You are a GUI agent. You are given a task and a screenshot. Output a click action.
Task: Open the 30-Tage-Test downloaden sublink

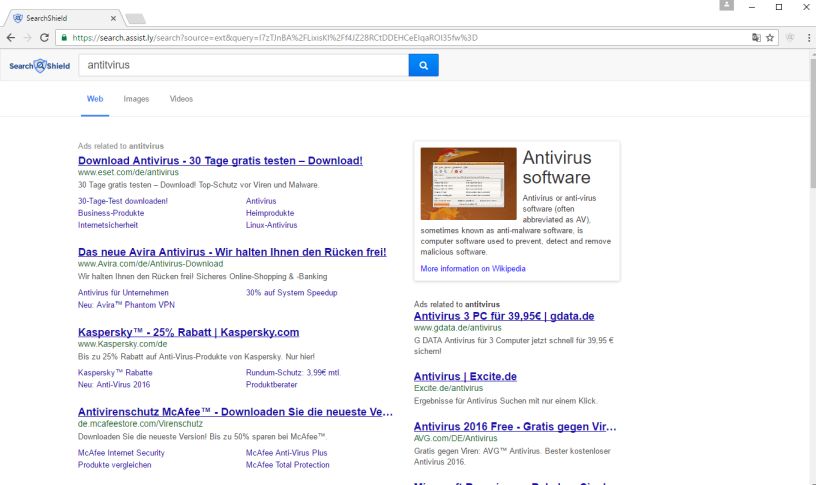tap(123, 201)
